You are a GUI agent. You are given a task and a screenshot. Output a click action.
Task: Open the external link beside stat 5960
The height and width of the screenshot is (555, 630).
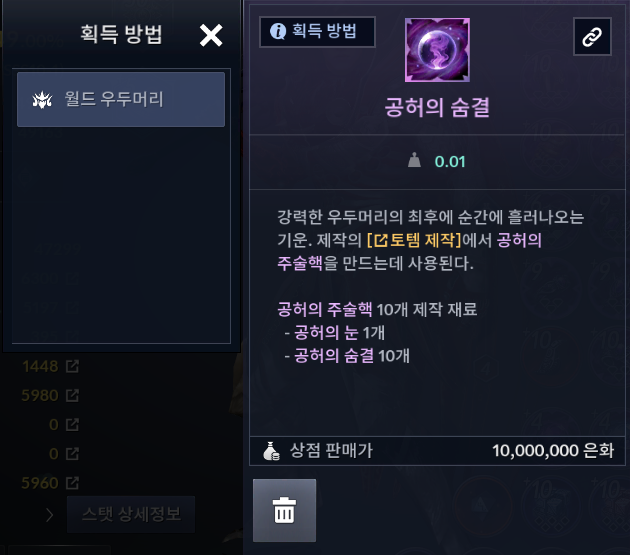tap(72, 483)
